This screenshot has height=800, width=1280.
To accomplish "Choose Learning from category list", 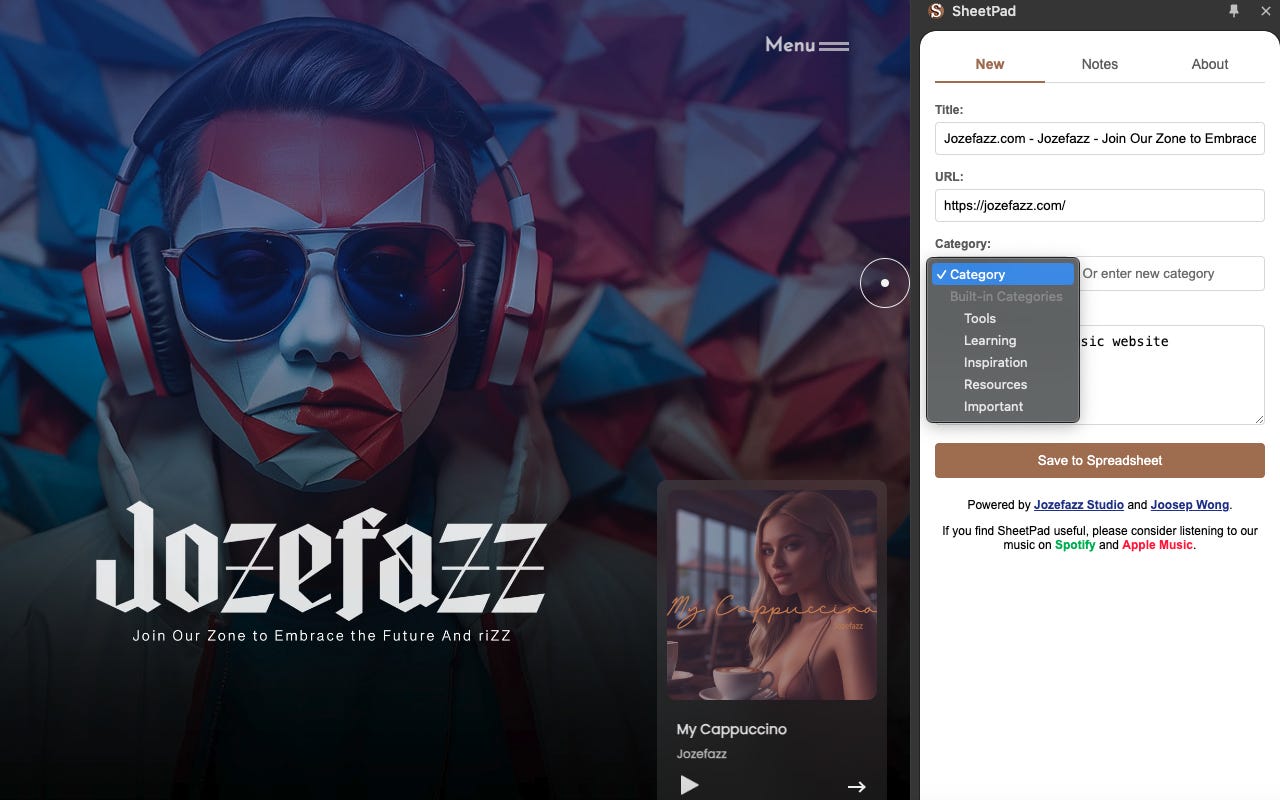I will point(1003,340).
